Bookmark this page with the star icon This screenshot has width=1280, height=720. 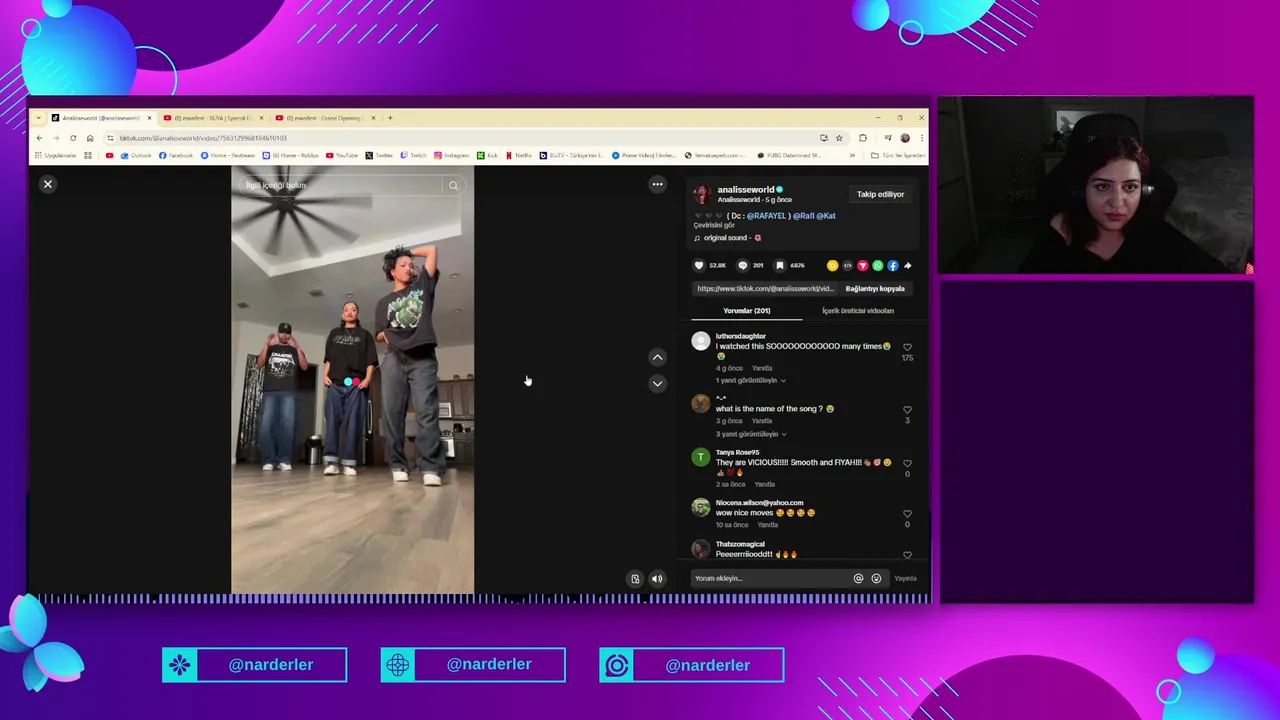[839, 138]
